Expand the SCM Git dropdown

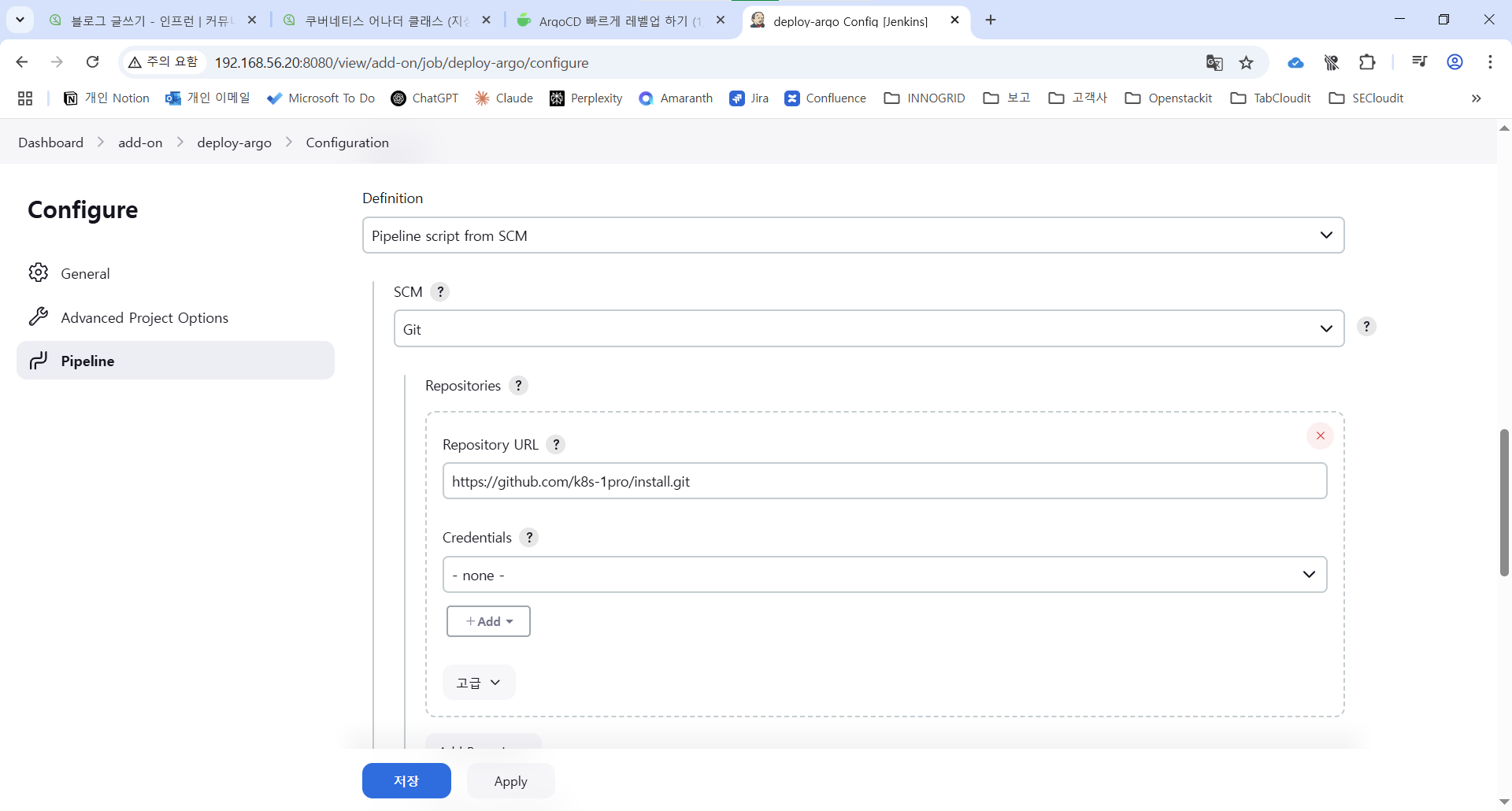coord(869,329)
